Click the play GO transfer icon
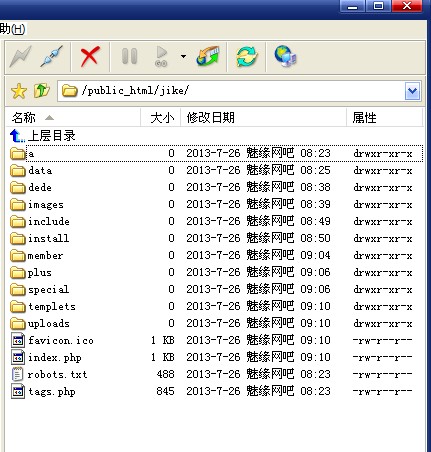This screenshot has width=431, height=452. tap(162, 56)
